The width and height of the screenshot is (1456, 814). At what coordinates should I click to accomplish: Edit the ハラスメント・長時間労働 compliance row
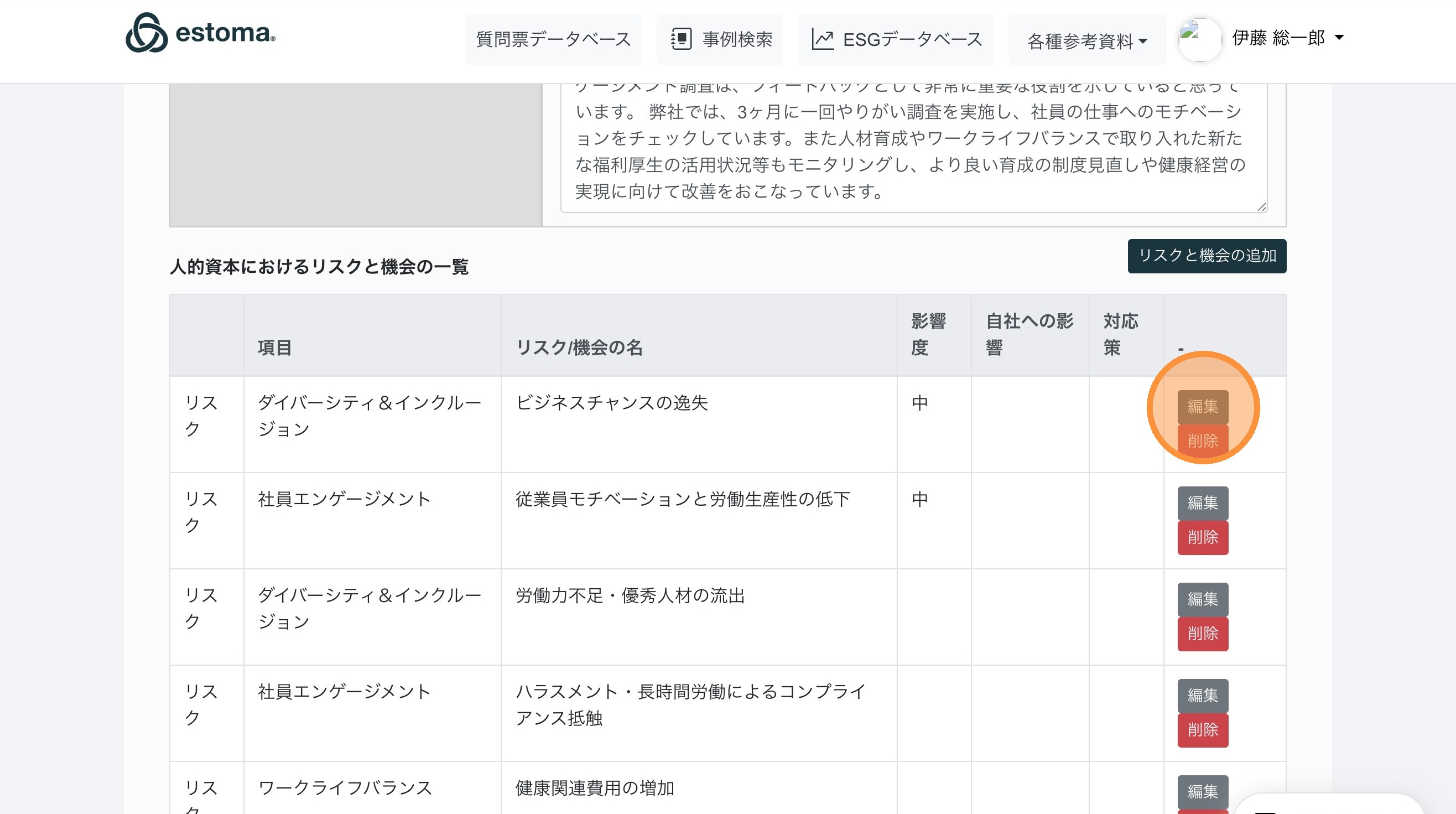tap(1202, 694)
